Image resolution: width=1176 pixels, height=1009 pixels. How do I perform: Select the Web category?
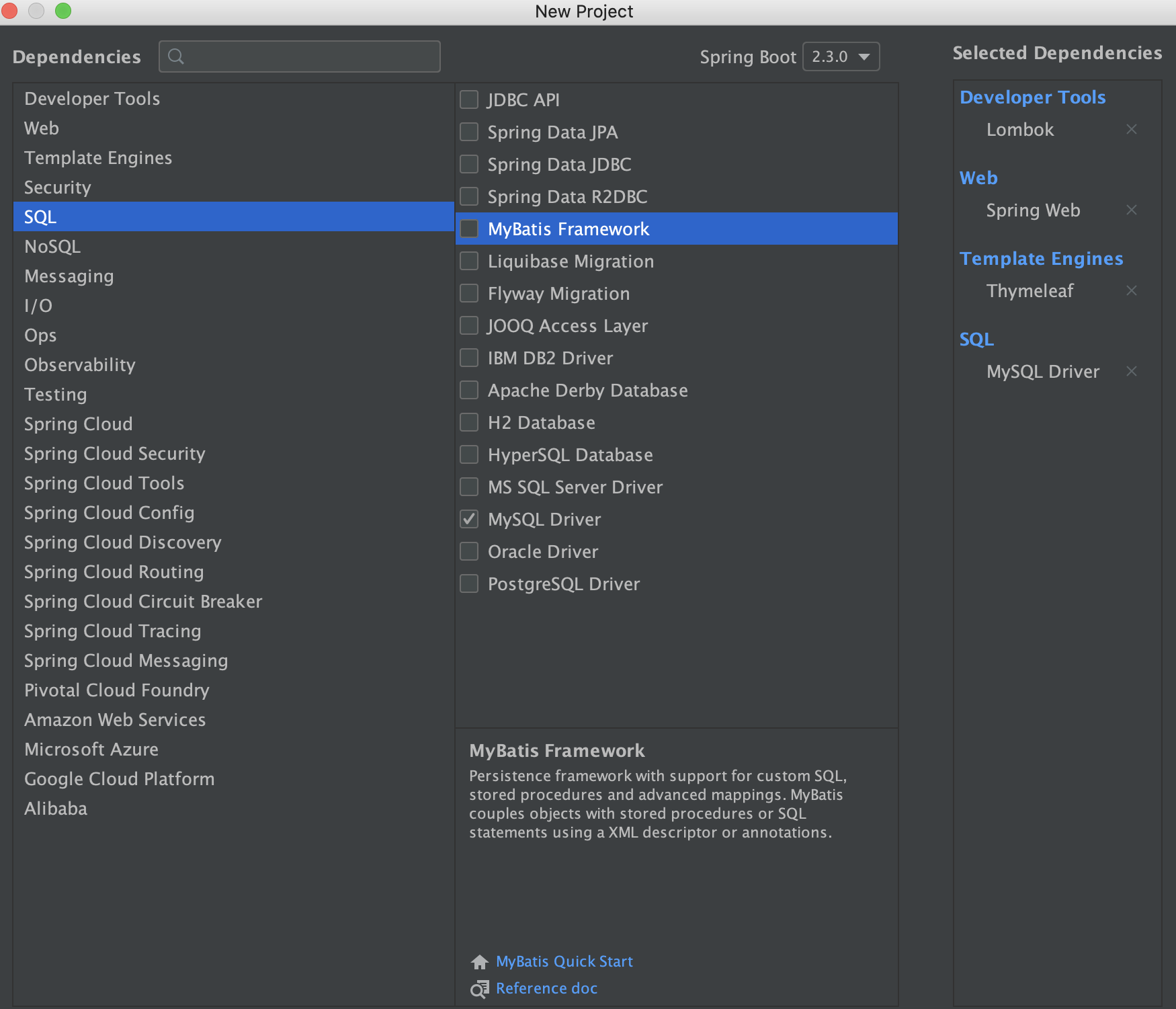tap(233, 128)
